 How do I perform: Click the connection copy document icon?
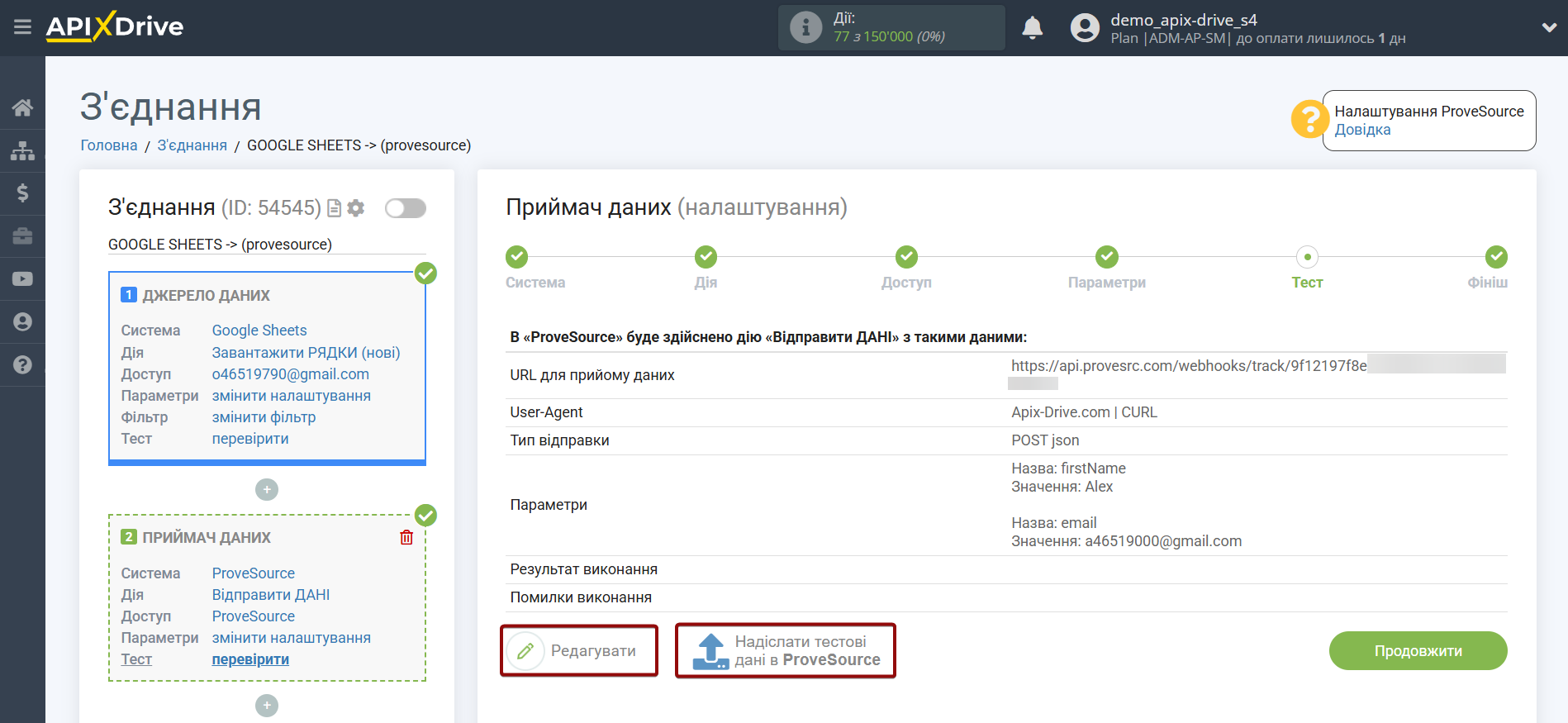click(334, 208)
